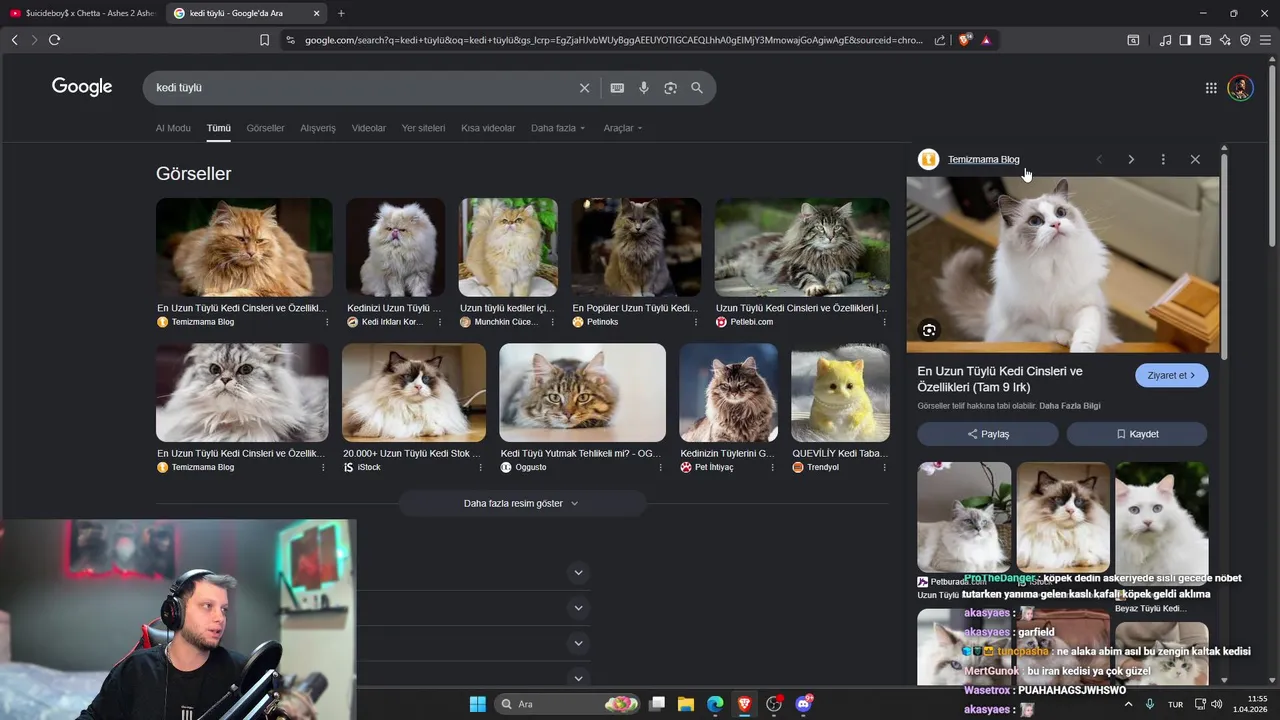Bookmark this page in the address bar
The image size is (1280, 720).
[264, 40]
